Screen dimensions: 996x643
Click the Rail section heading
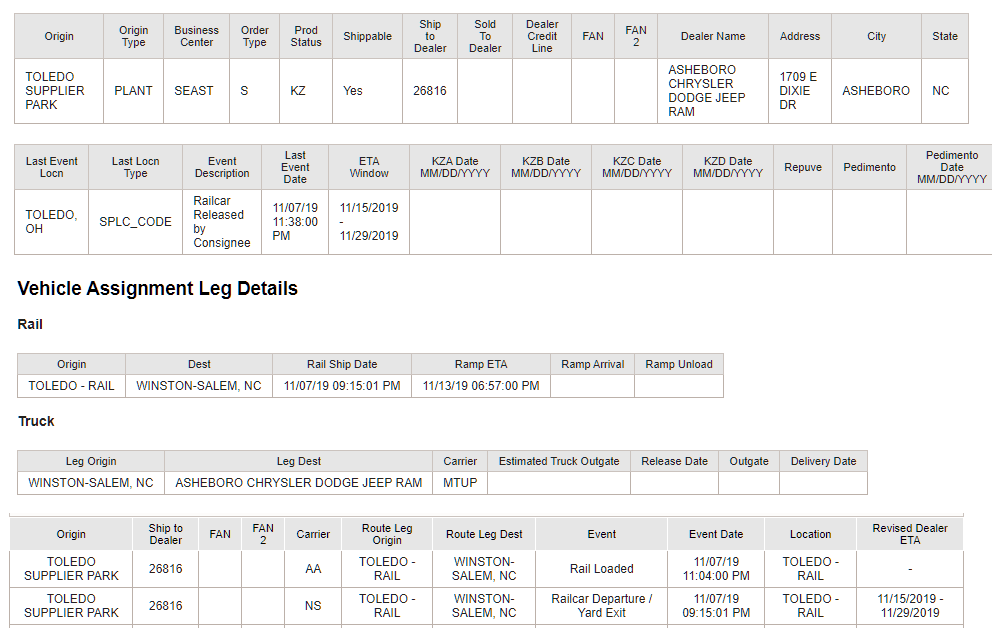click(x=30, y=324)
